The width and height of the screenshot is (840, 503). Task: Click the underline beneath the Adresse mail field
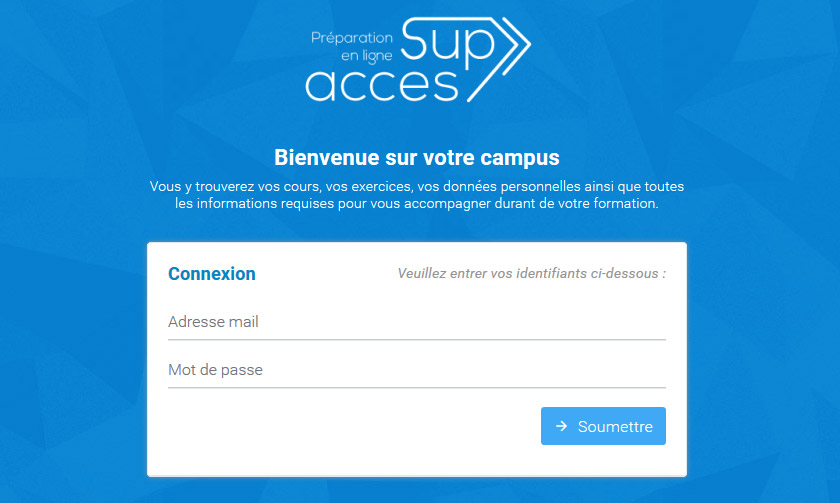pyautogui.click(x=417, y=340)
